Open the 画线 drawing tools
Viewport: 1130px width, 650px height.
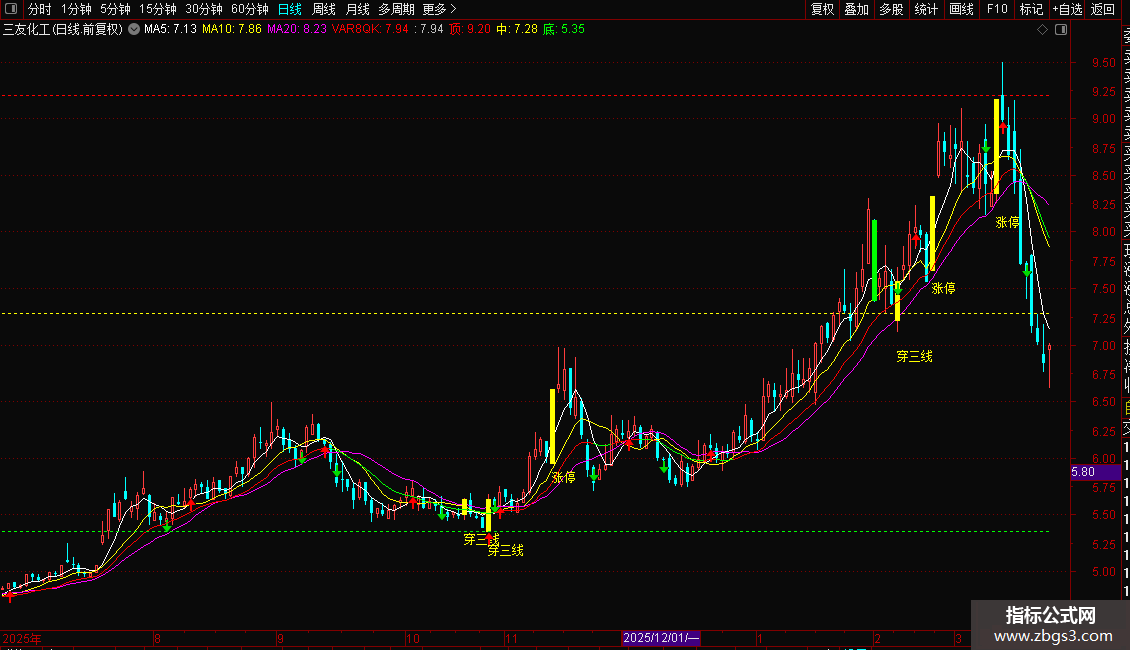click(x=961, y=9)
